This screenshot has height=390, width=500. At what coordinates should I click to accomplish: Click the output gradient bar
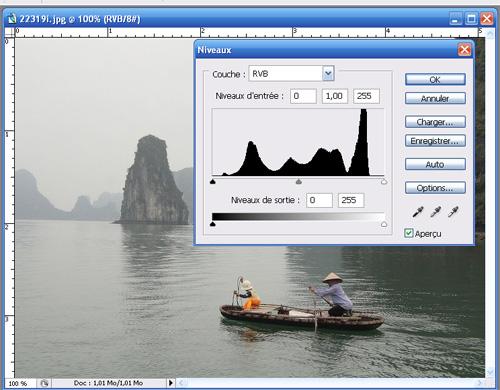[x=298, y=217]
